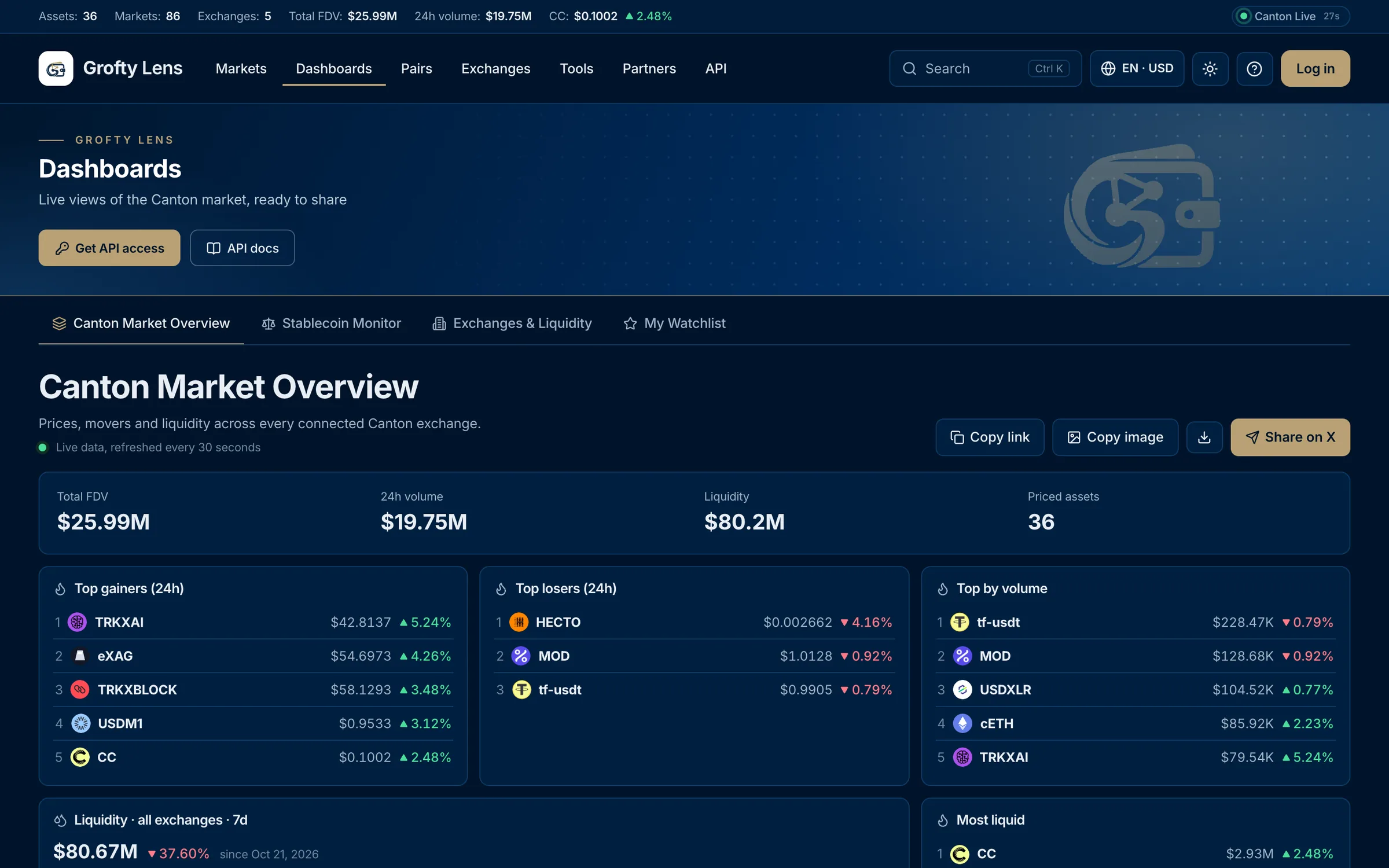The image size is (1389, 868).
Task: Switch to My Watchlist tab
Action: [674, 323]
